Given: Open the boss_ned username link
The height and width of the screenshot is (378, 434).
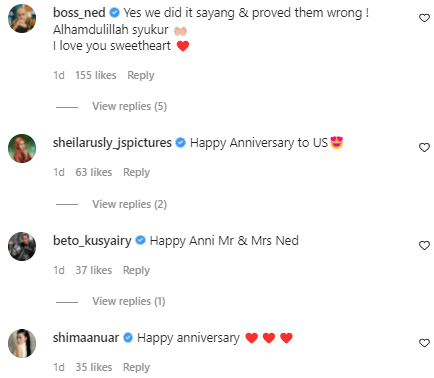Looking at the screenshot, I should coord(79,13).
